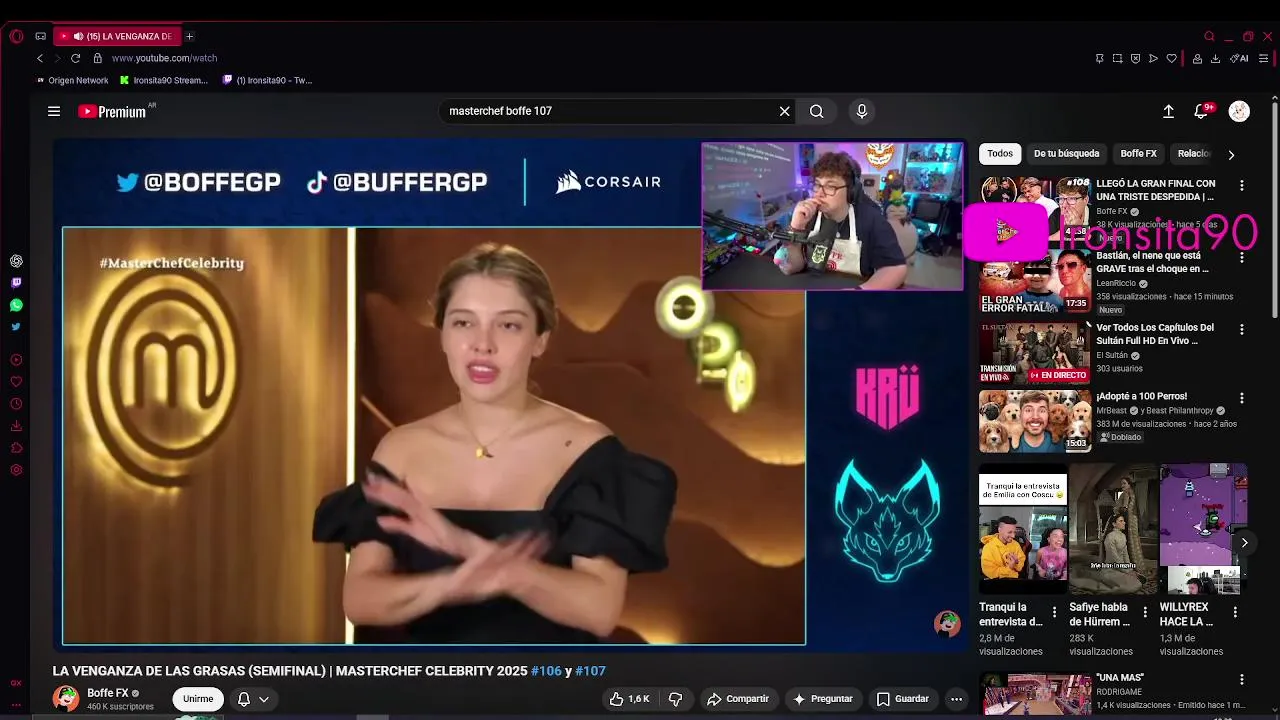This screenshot has height=720, width=1280.
Task: Open the Aria AI toolbar button
Action: coord(1239,58)
